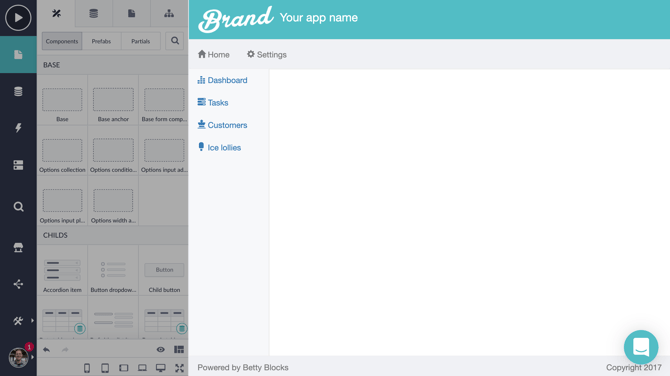This screenshot has height=376, width=670.
Task: Select the tablet landscape viewport icon
Action: [x=123, y=368]
